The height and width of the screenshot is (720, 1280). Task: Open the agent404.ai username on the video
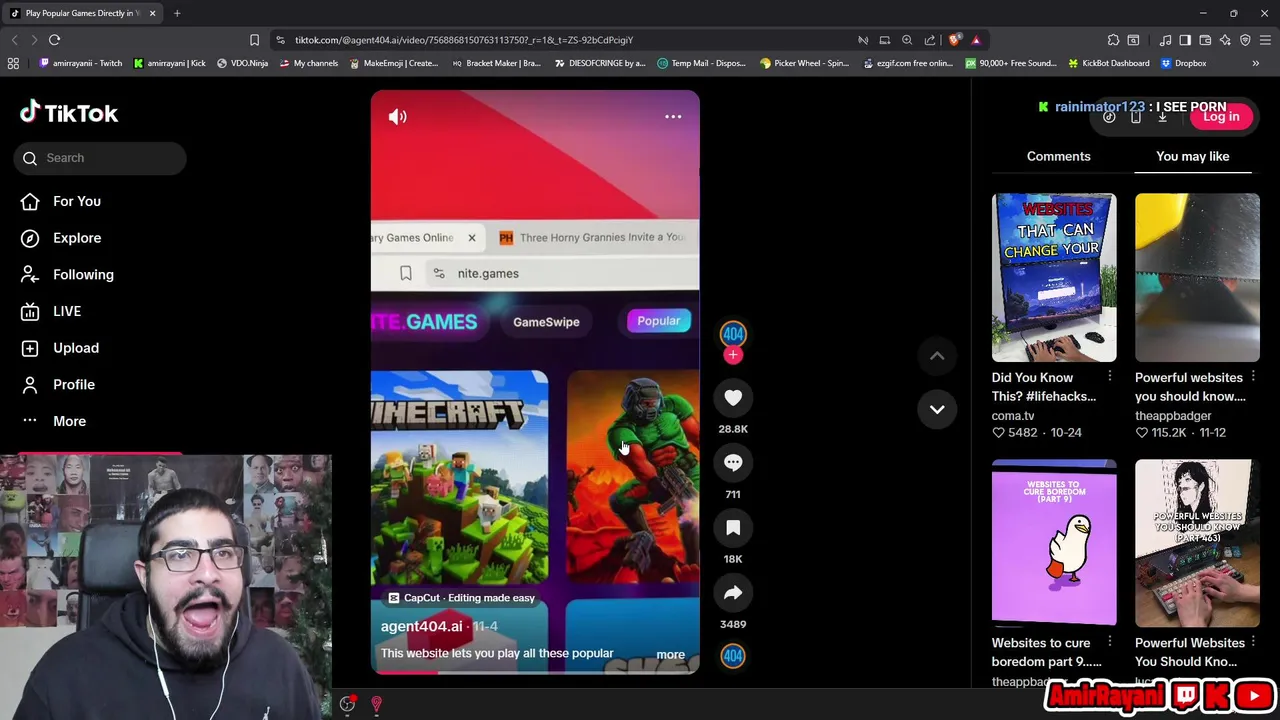coord(421,626)
